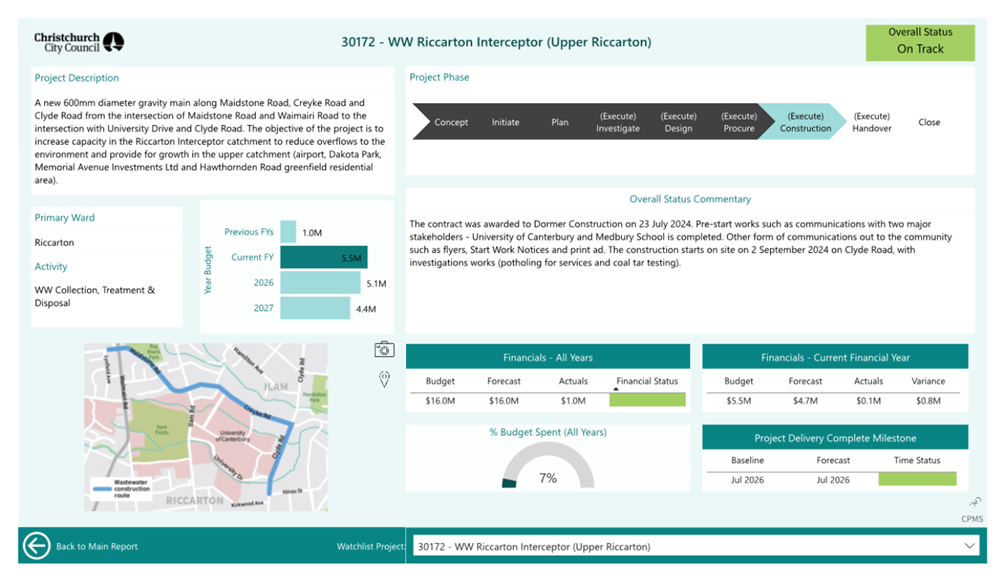Viewport: 1004px width, 581px height.
Task: Click the Christchurch City Council logo
Action: point(79,42)
